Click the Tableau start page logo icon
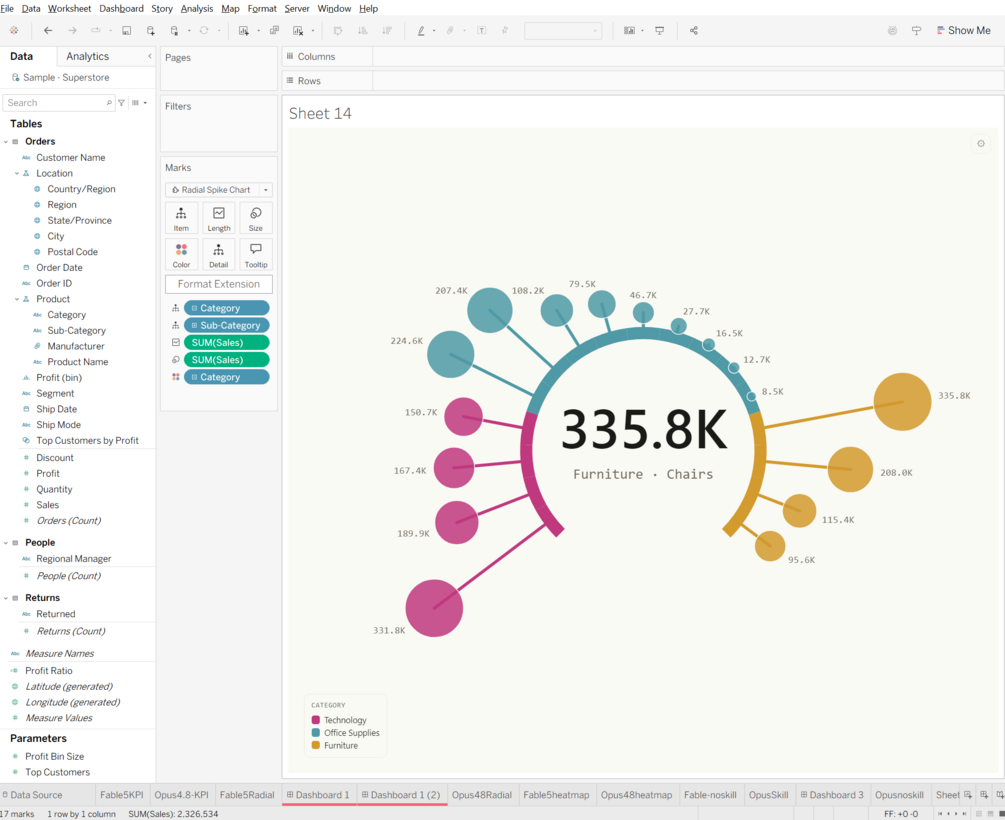The width and height of the screenshot is (1005, 820). click(14, 30)
